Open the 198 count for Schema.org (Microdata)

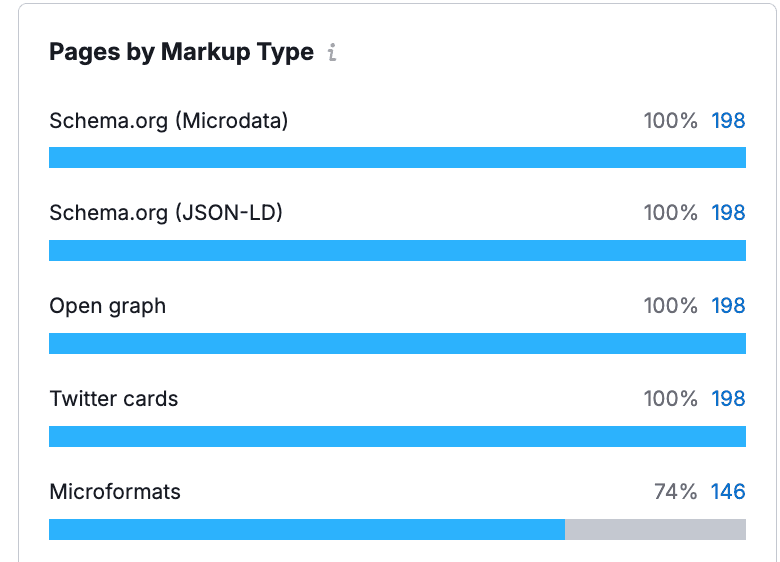pyautogui.click(x=728, y=121)
